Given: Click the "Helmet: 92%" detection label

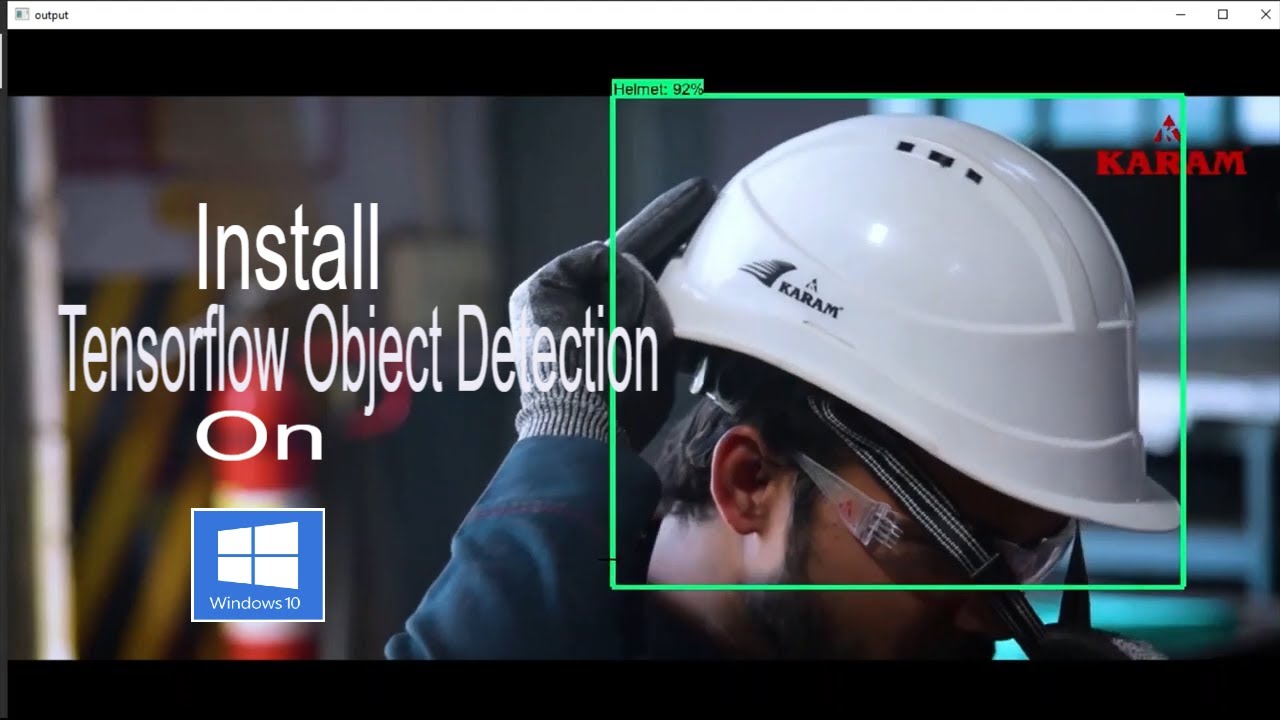Looking at the screenshot, I should 658,89.
